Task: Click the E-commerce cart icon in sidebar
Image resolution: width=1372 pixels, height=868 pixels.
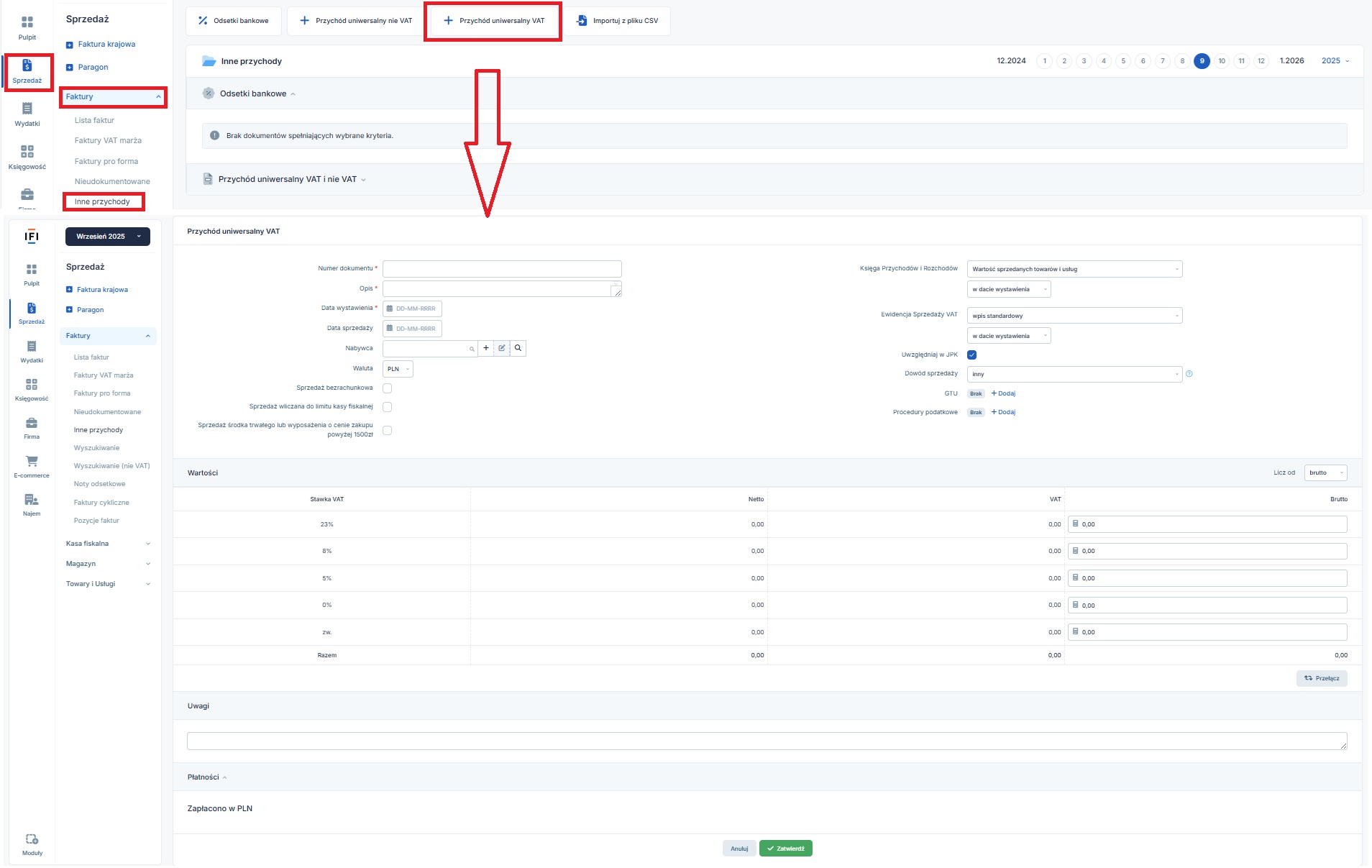Action: 32,462
